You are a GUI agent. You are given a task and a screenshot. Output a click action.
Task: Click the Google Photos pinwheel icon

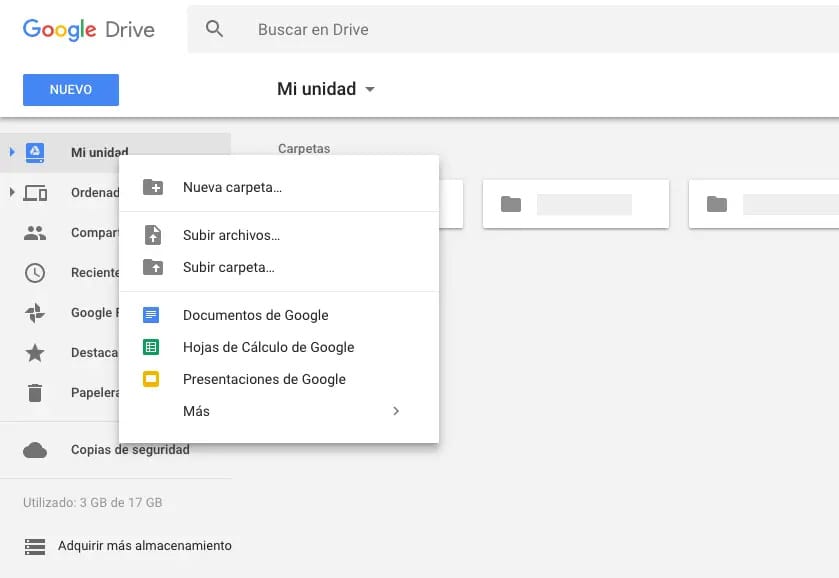coord(35,313)
